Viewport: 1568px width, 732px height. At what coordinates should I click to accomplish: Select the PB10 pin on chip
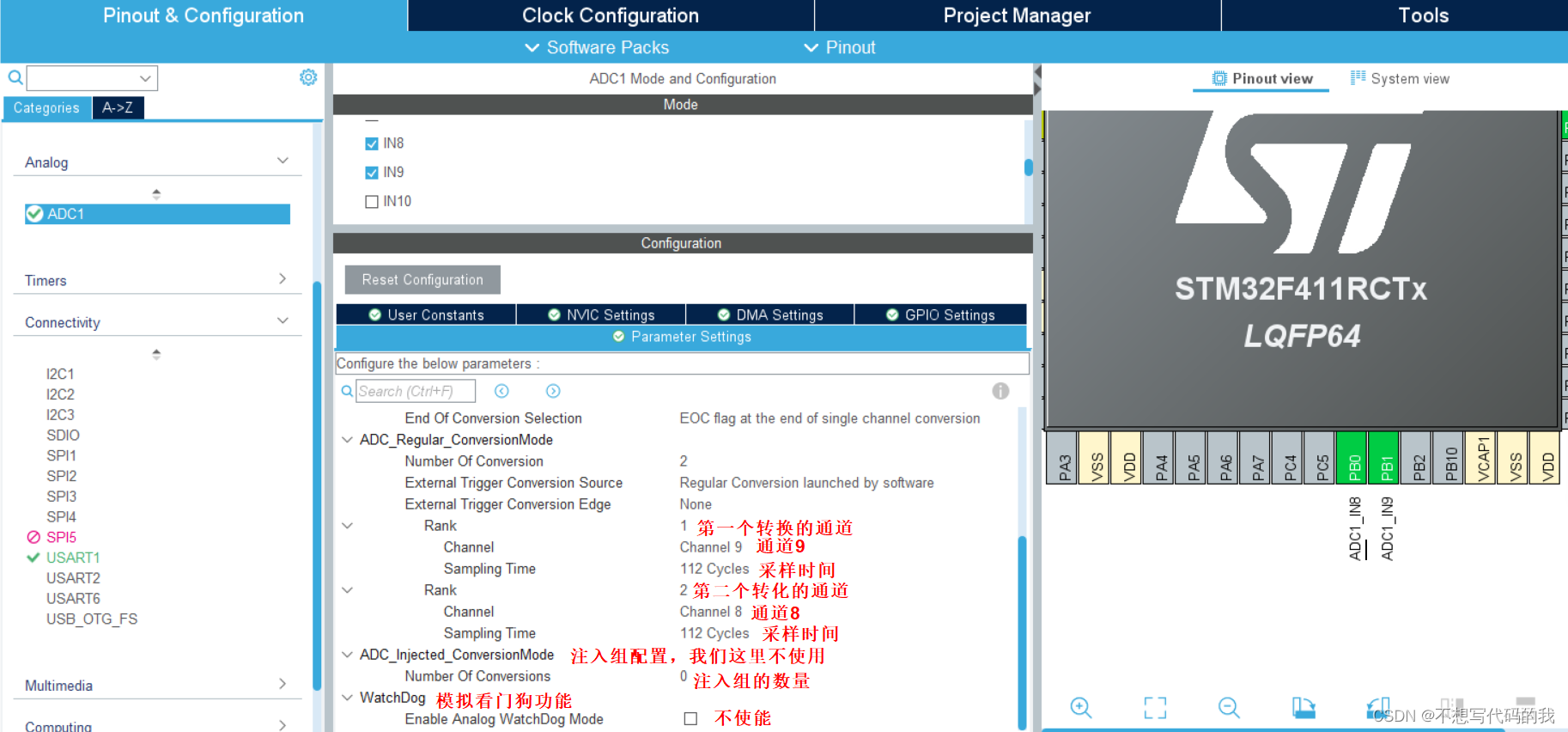(x=1449, y=458)
